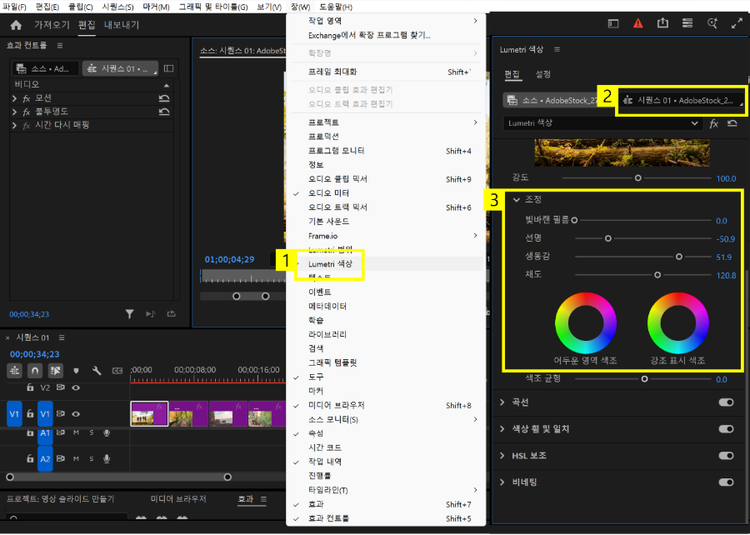Expand the 곡선 section
The height and width of the screenshot is (535, 750).
(502, 403)
